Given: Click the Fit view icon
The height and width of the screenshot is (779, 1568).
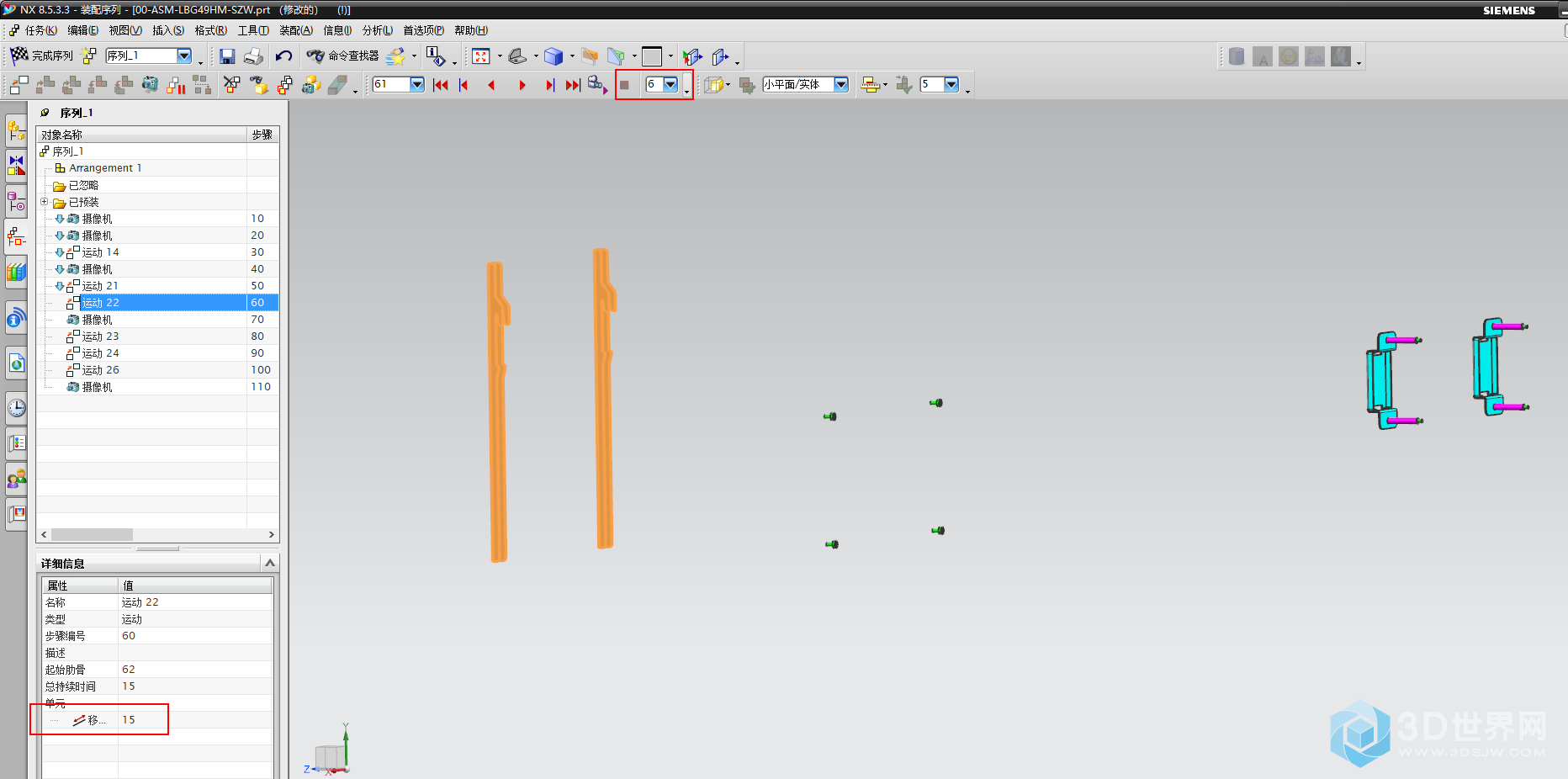Looking at the screenshot, I should [481, 56].
